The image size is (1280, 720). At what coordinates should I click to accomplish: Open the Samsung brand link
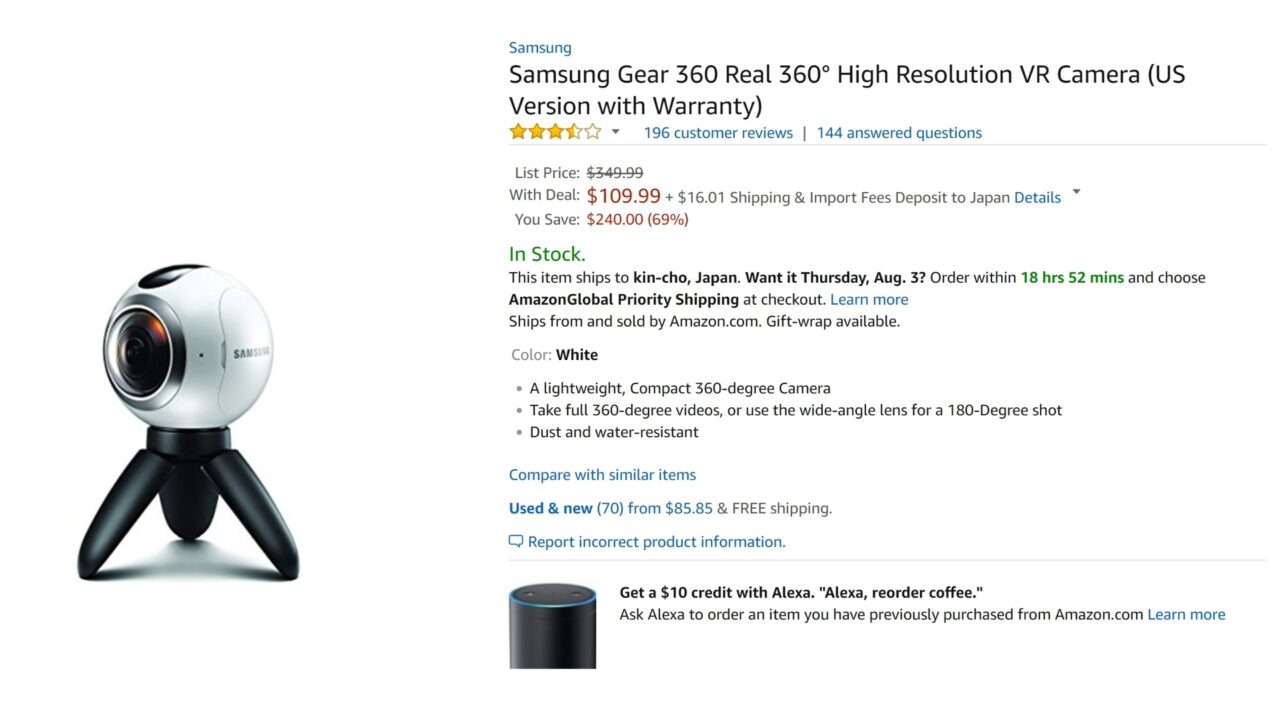point(540,47)
